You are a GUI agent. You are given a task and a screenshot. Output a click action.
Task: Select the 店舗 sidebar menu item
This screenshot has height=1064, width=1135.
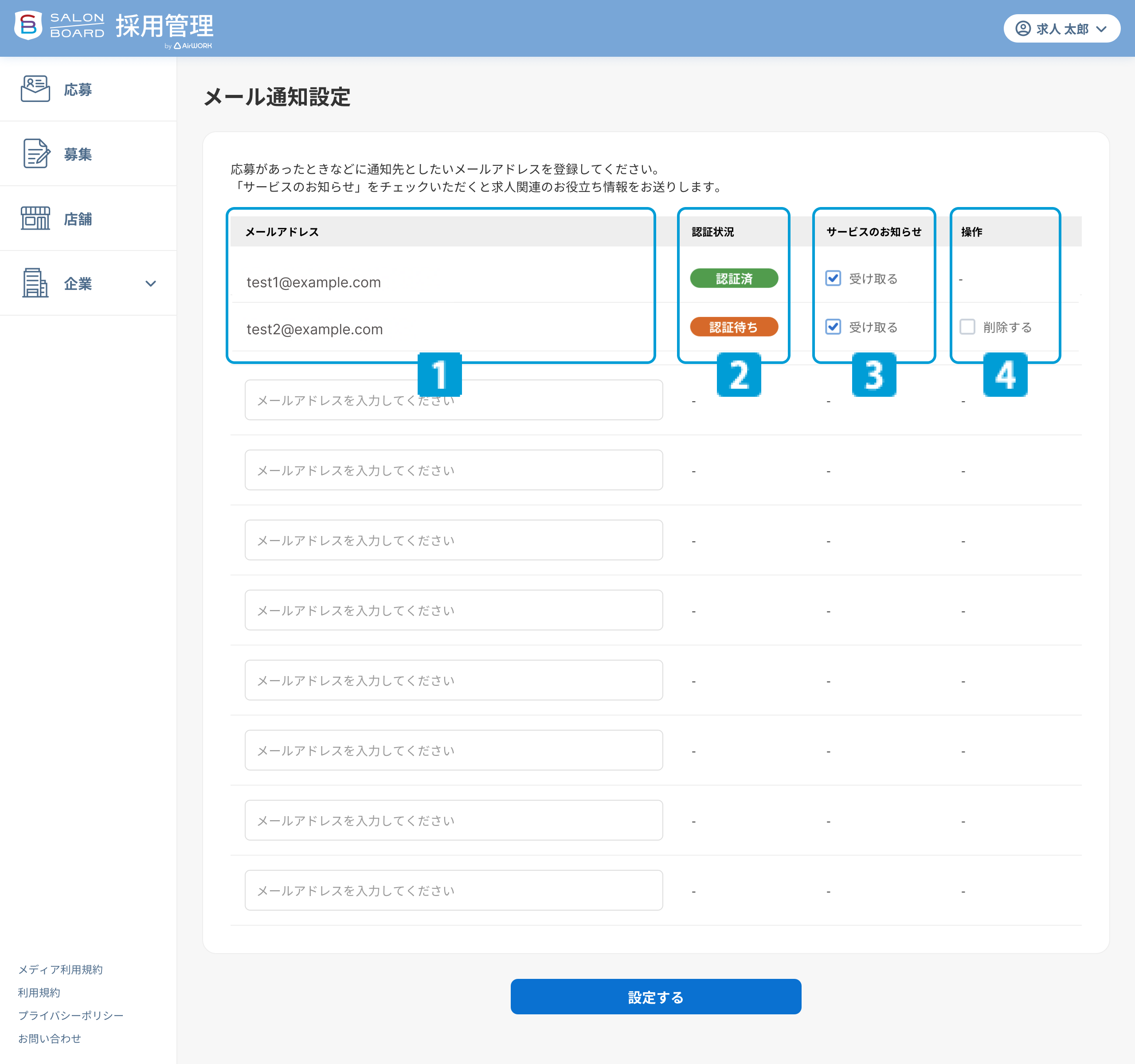point(78,219)
